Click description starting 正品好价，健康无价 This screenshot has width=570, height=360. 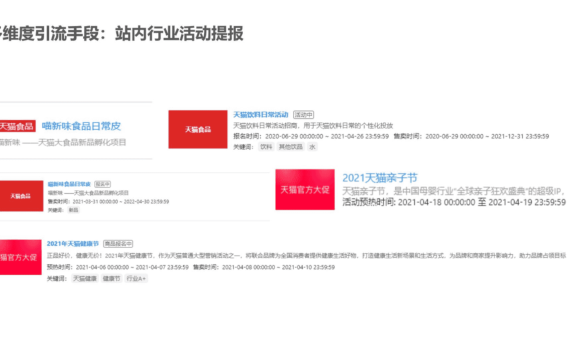tap(306, 256)
